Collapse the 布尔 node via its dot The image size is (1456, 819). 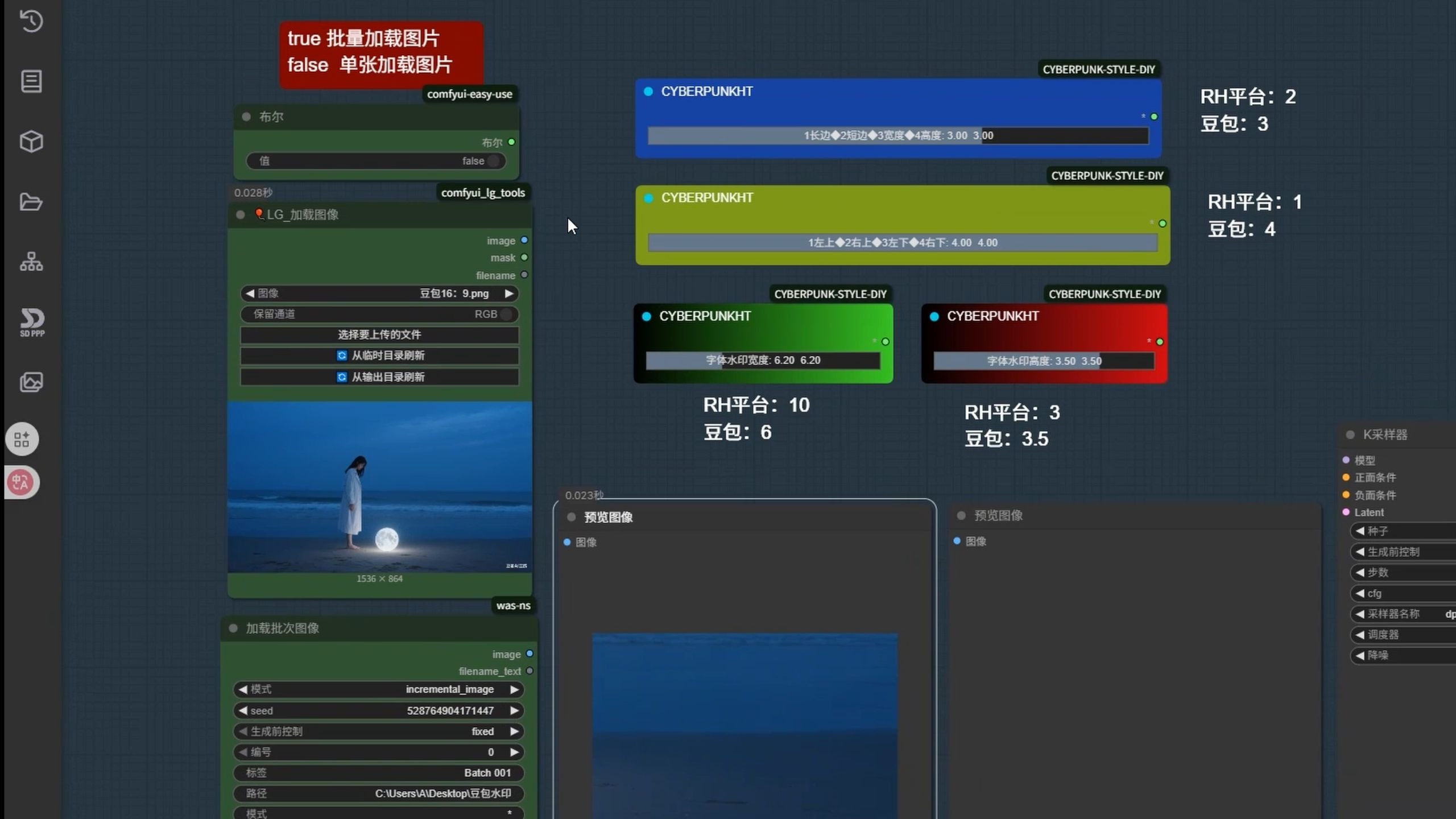tap(246, 117)
